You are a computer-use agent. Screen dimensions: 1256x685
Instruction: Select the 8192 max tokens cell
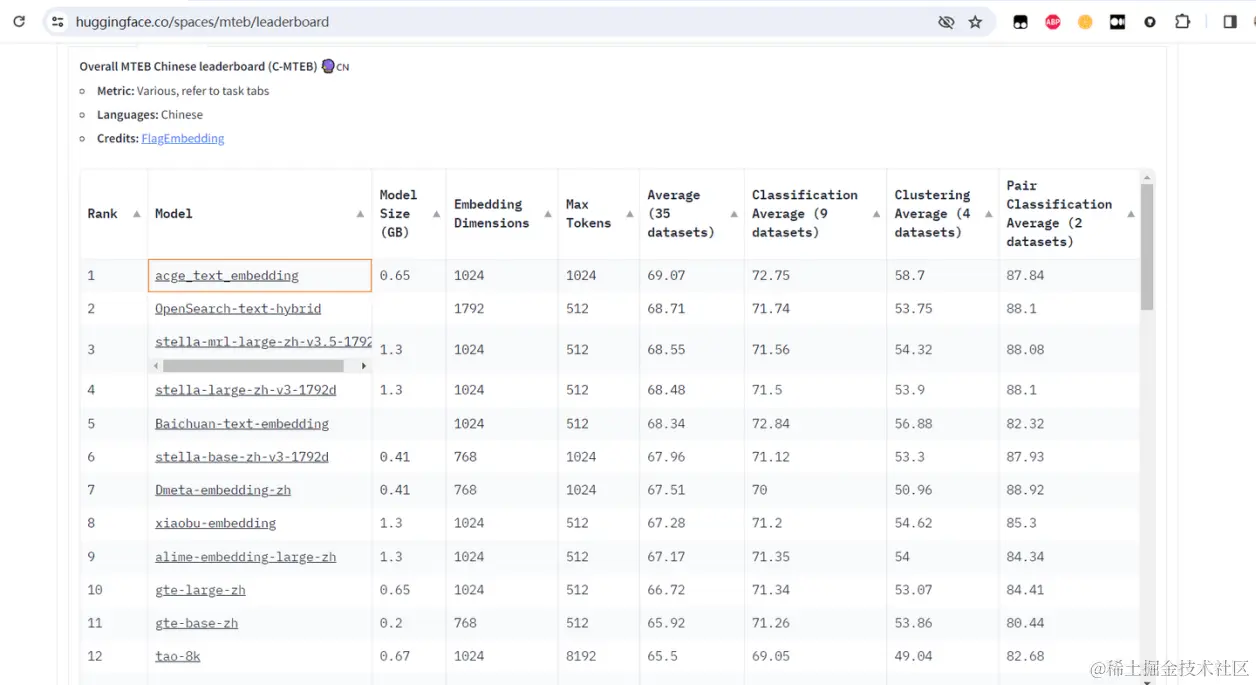tap(599, 656)
